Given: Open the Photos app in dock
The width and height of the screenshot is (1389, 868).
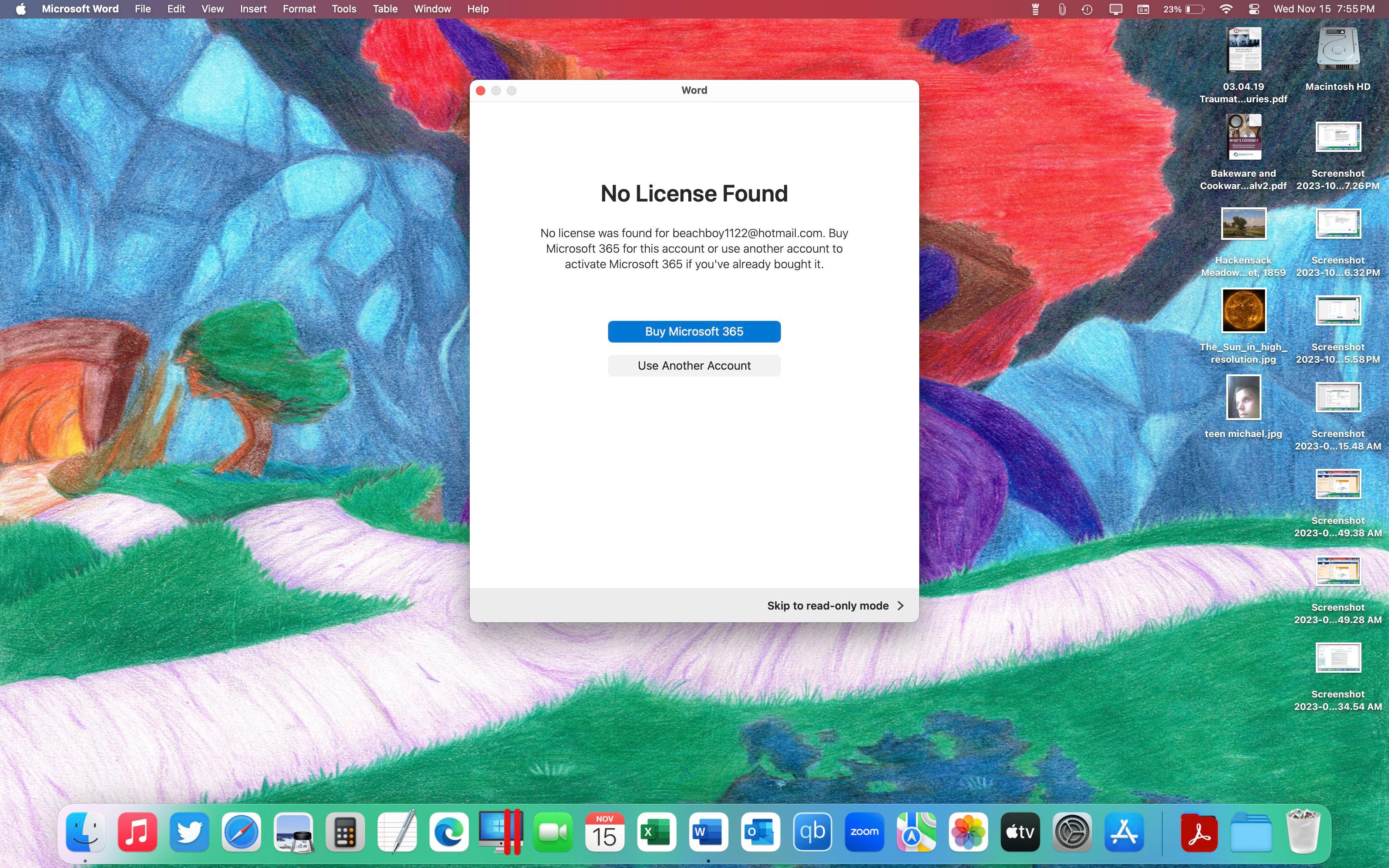Looking at the screenshot, I should (968, 832).
